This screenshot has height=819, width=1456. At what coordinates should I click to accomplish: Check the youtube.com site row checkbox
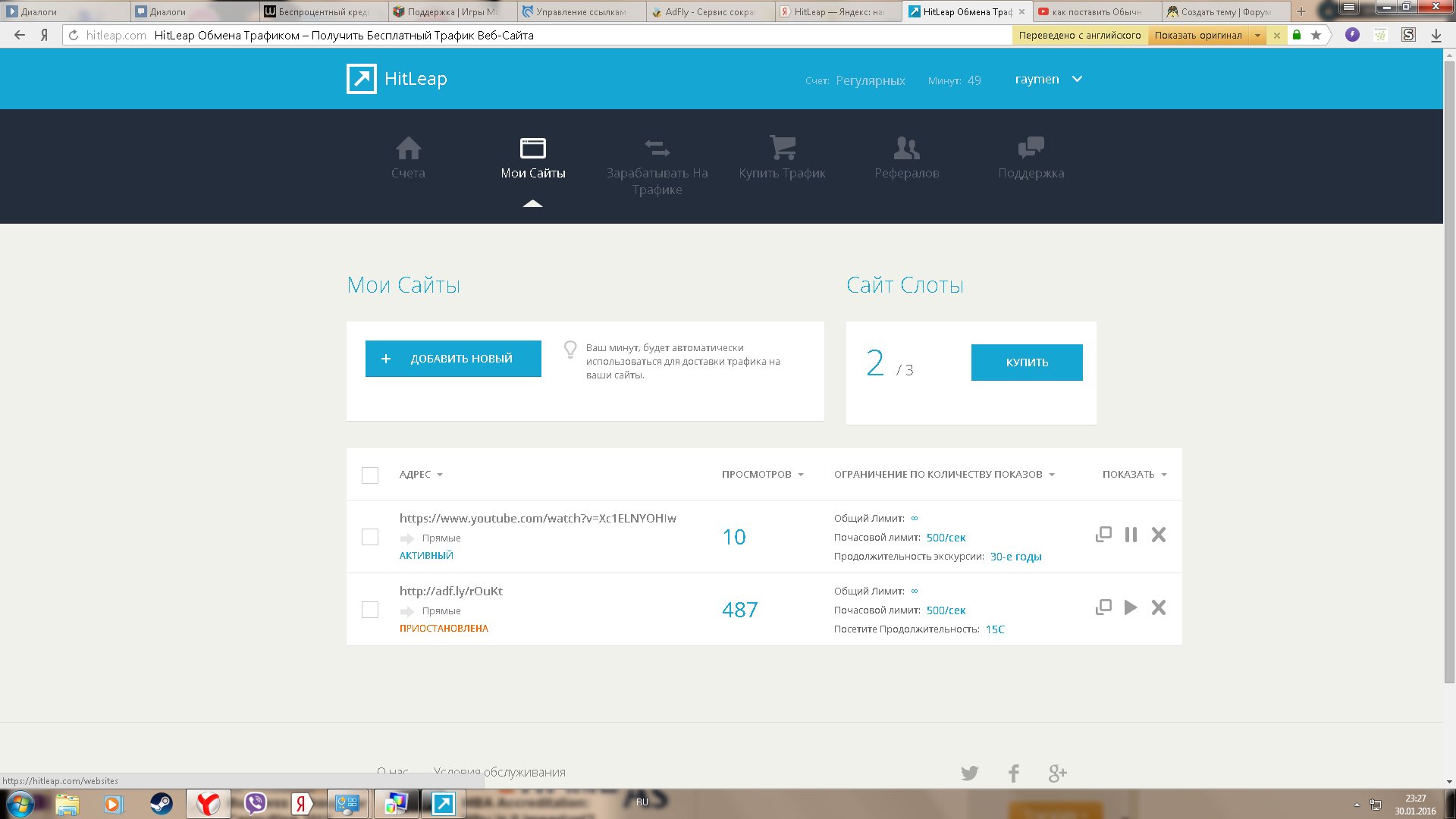[x=370, y=537]
